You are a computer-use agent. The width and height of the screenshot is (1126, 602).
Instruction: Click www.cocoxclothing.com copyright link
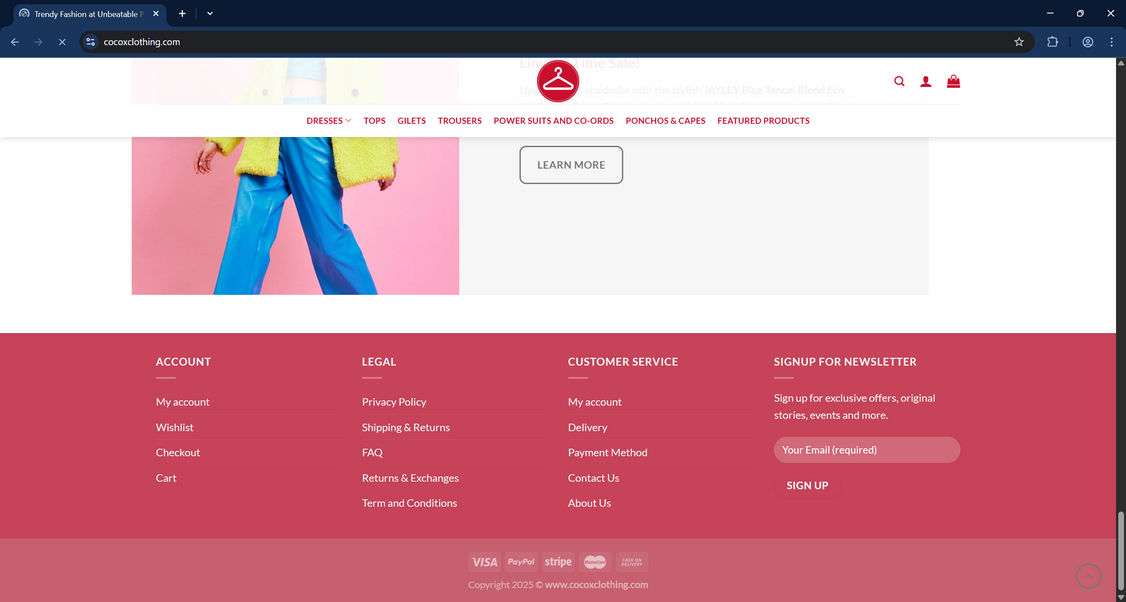(597, 585)
